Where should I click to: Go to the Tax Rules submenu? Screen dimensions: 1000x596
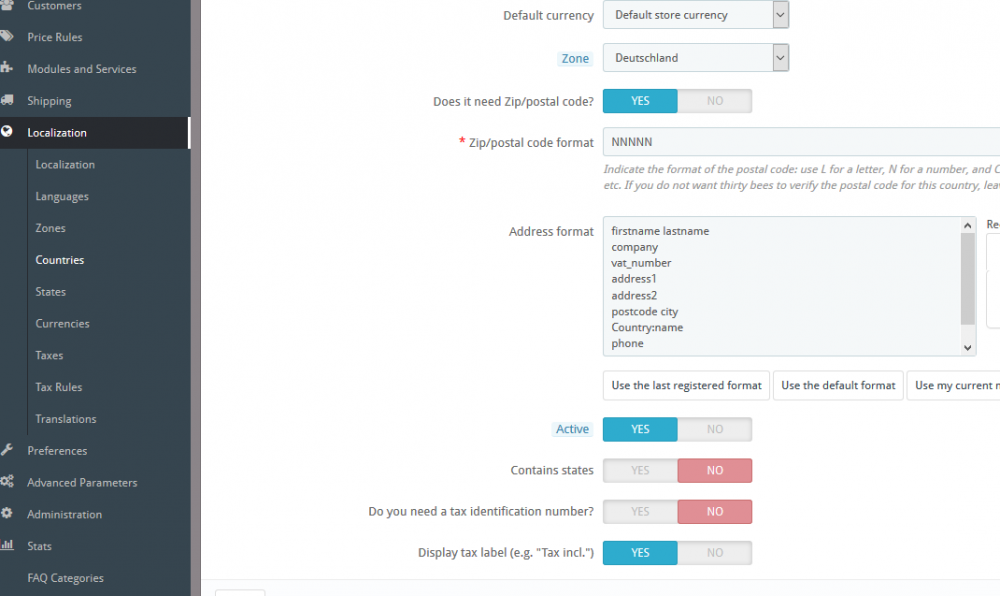click(x=59, y=387)
